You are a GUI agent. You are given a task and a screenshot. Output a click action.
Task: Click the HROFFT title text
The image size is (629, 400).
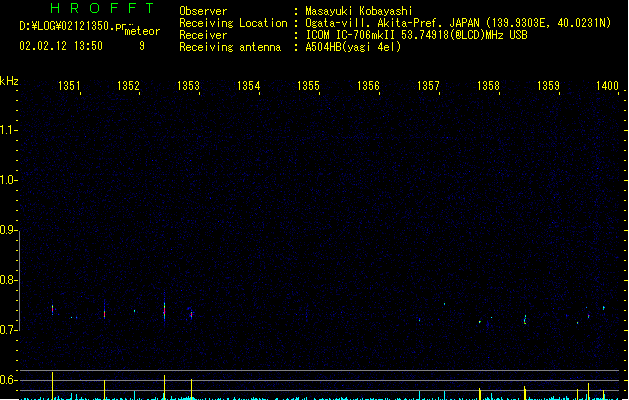(x=103, y=8)
